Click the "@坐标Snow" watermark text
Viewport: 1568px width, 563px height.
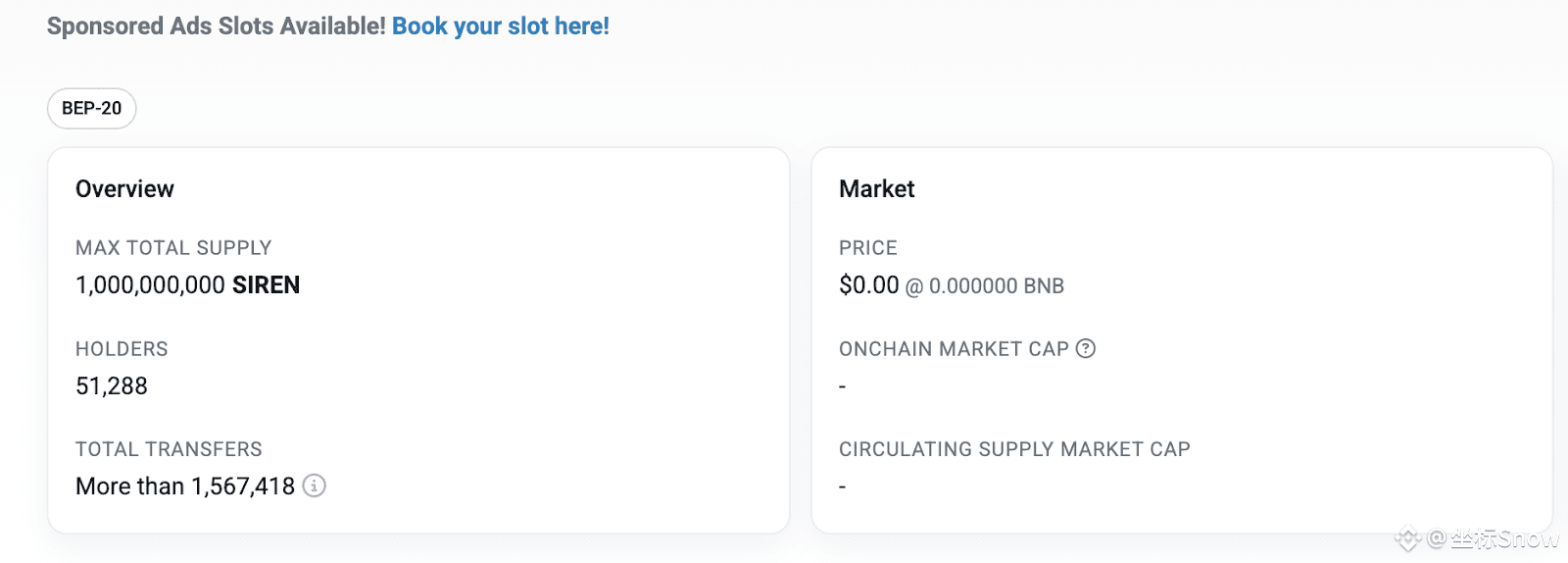(x=1494, y=538)
